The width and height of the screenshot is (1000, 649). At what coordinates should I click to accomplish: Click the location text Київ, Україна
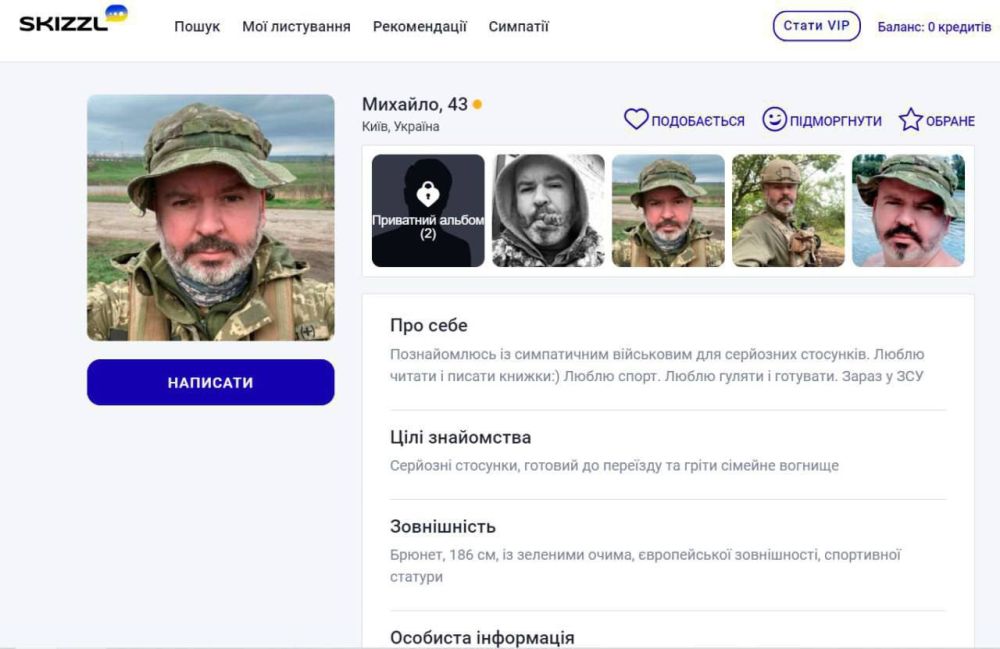(401, 126)
